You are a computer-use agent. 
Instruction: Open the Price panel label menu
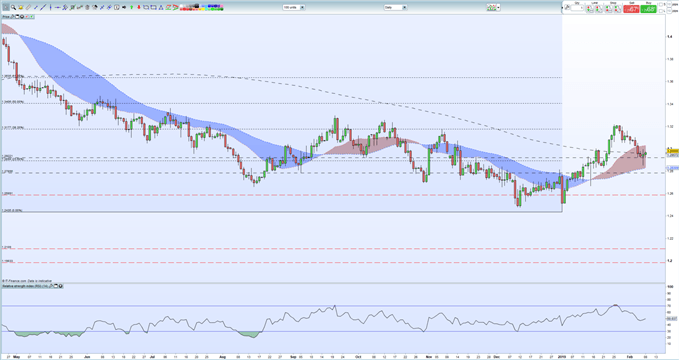tap(6, 16)
